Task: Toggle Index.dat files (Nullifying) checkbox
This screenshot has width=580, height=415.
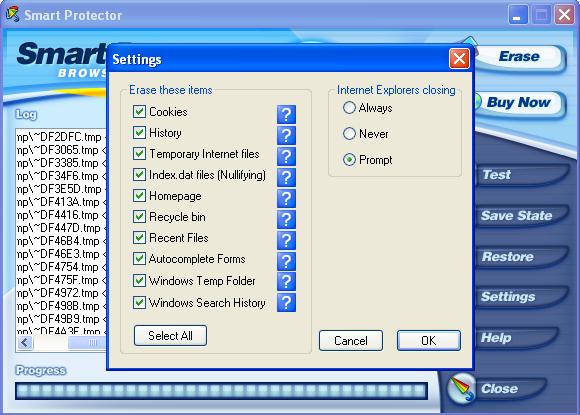Action: 139,175
